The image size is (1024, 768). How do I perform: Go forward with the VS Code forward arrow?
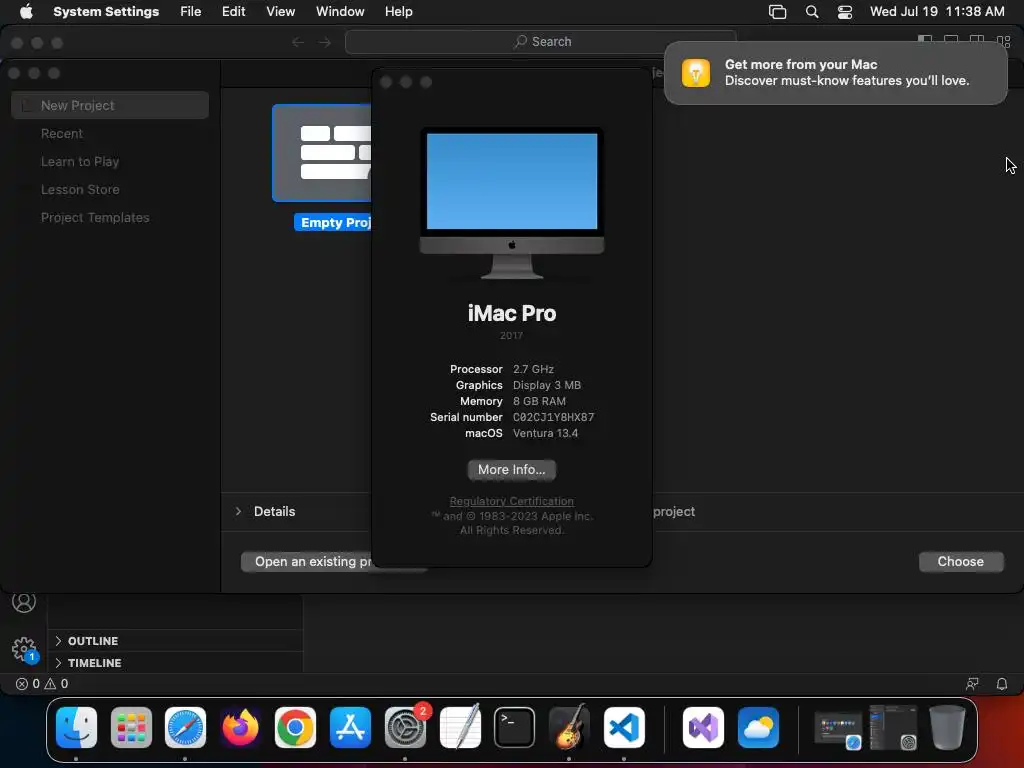(x=325, y=42)
